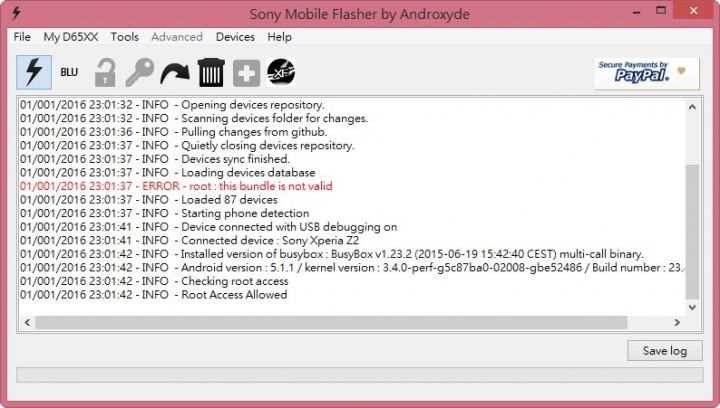
Task: Click the PayPal secure payments donate button
Action: [647, 73]
